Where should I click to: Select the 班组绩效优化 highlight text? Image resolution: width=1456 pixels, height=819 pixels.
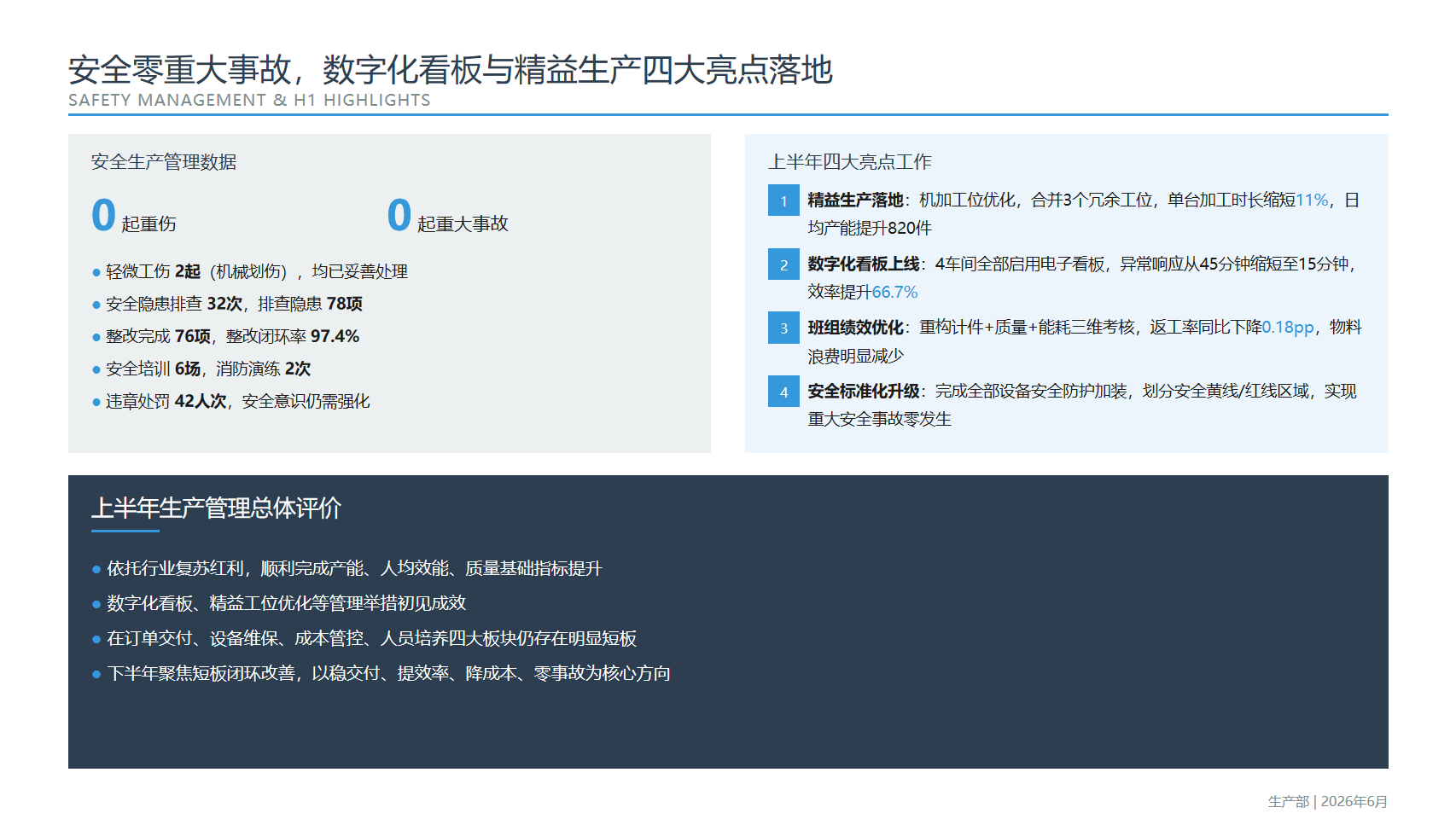[1085, 341]
